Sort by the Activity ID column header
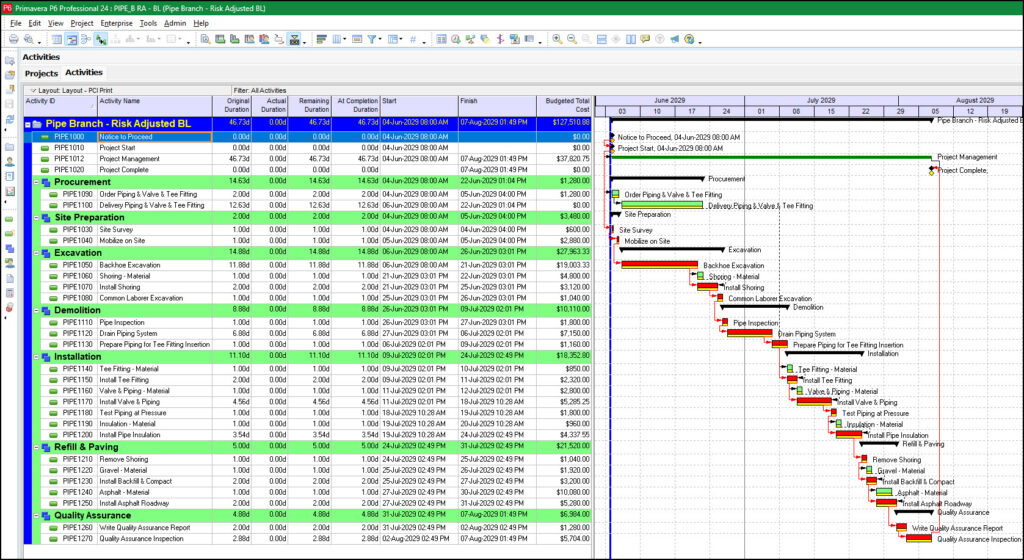 click(60, 106)
